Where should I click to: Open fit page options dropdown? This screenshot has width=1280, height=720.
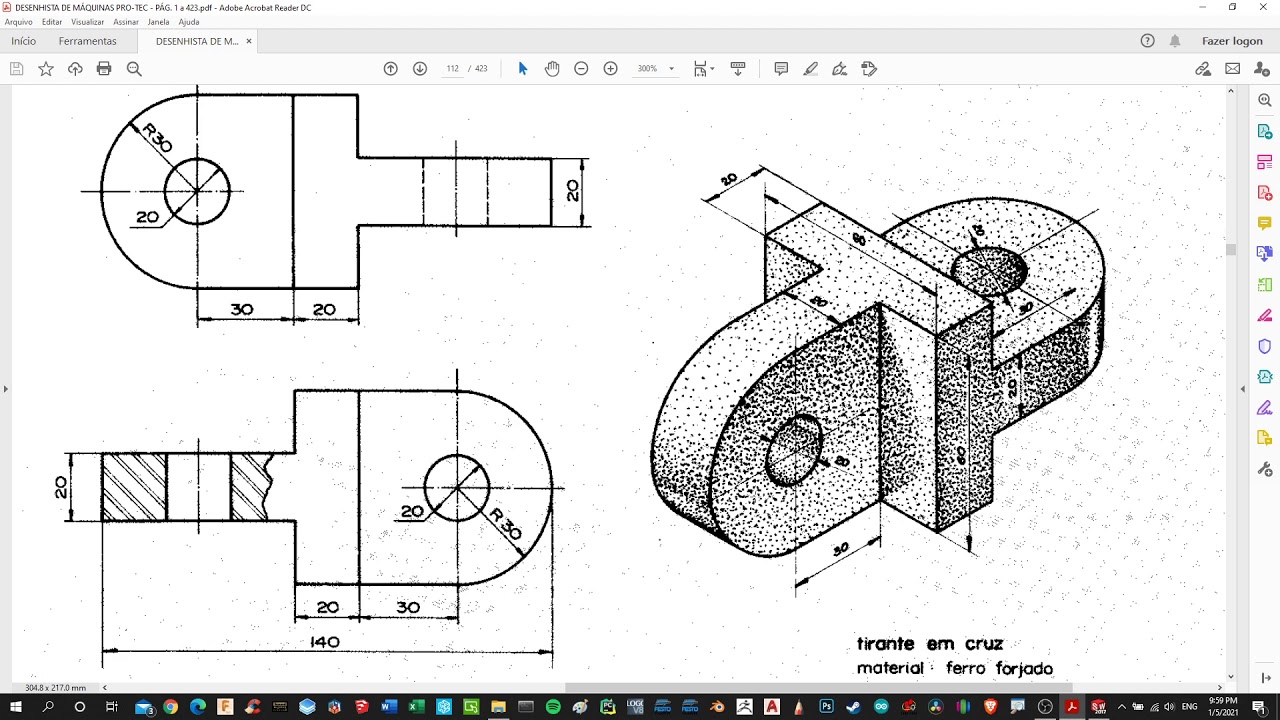[704, 69]
